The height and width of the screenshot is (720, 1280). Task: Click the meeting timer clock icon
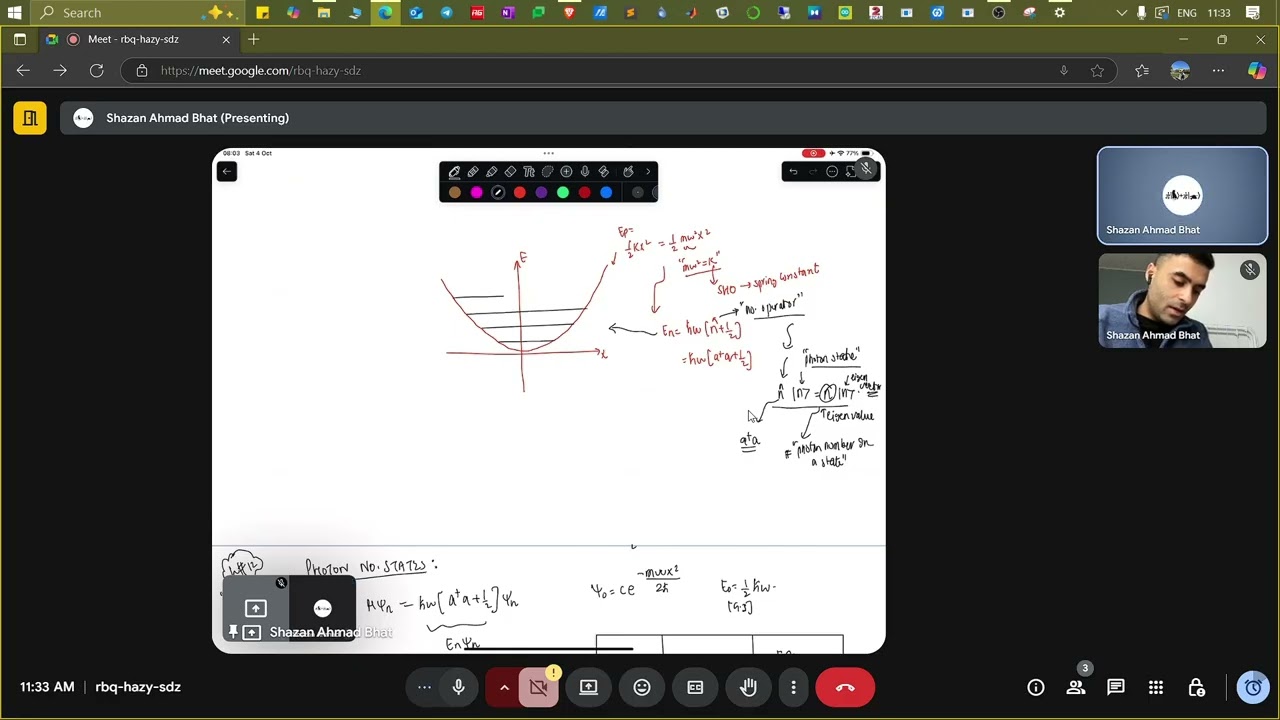tap(1253, 687)
